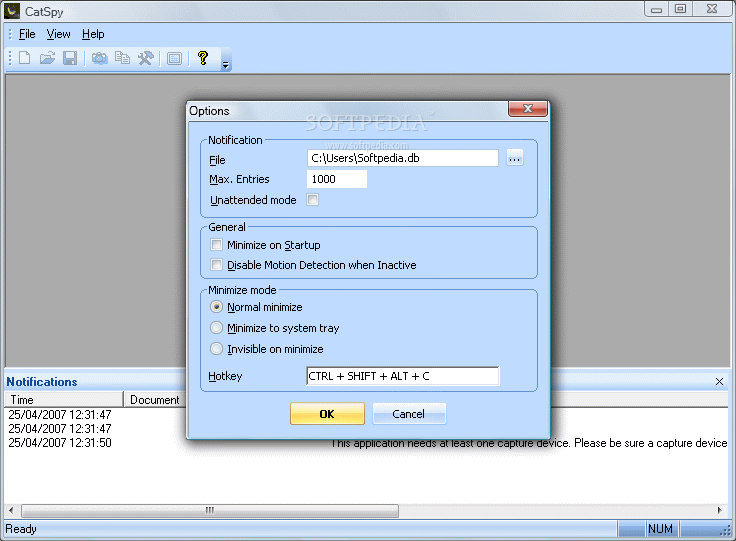Click the scroll left arrow in Notifications
736x541 pixels.
(11, 511)
